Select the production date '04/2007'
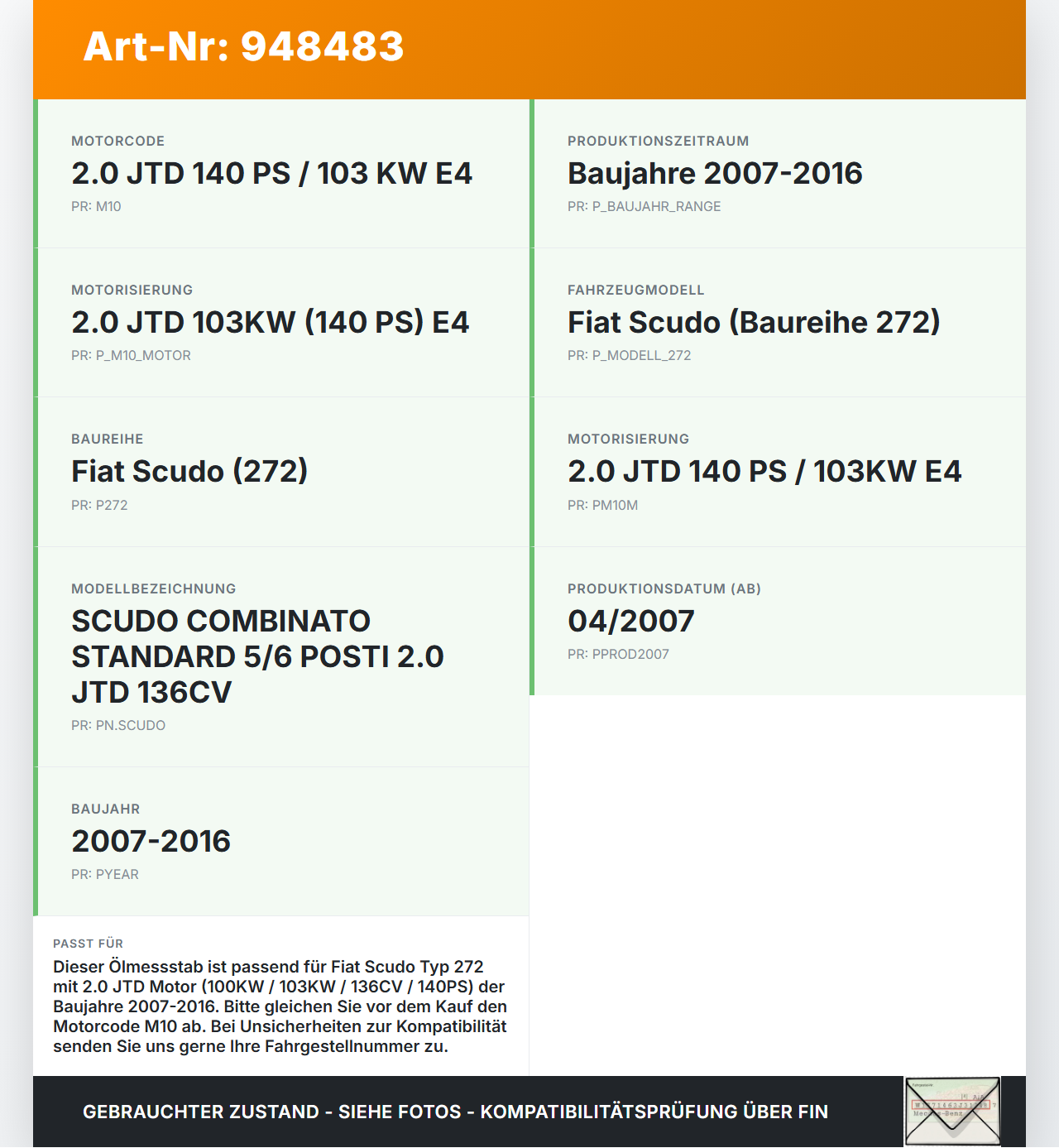Screen dimensions: 1059x1148 (x=631, y=622)
